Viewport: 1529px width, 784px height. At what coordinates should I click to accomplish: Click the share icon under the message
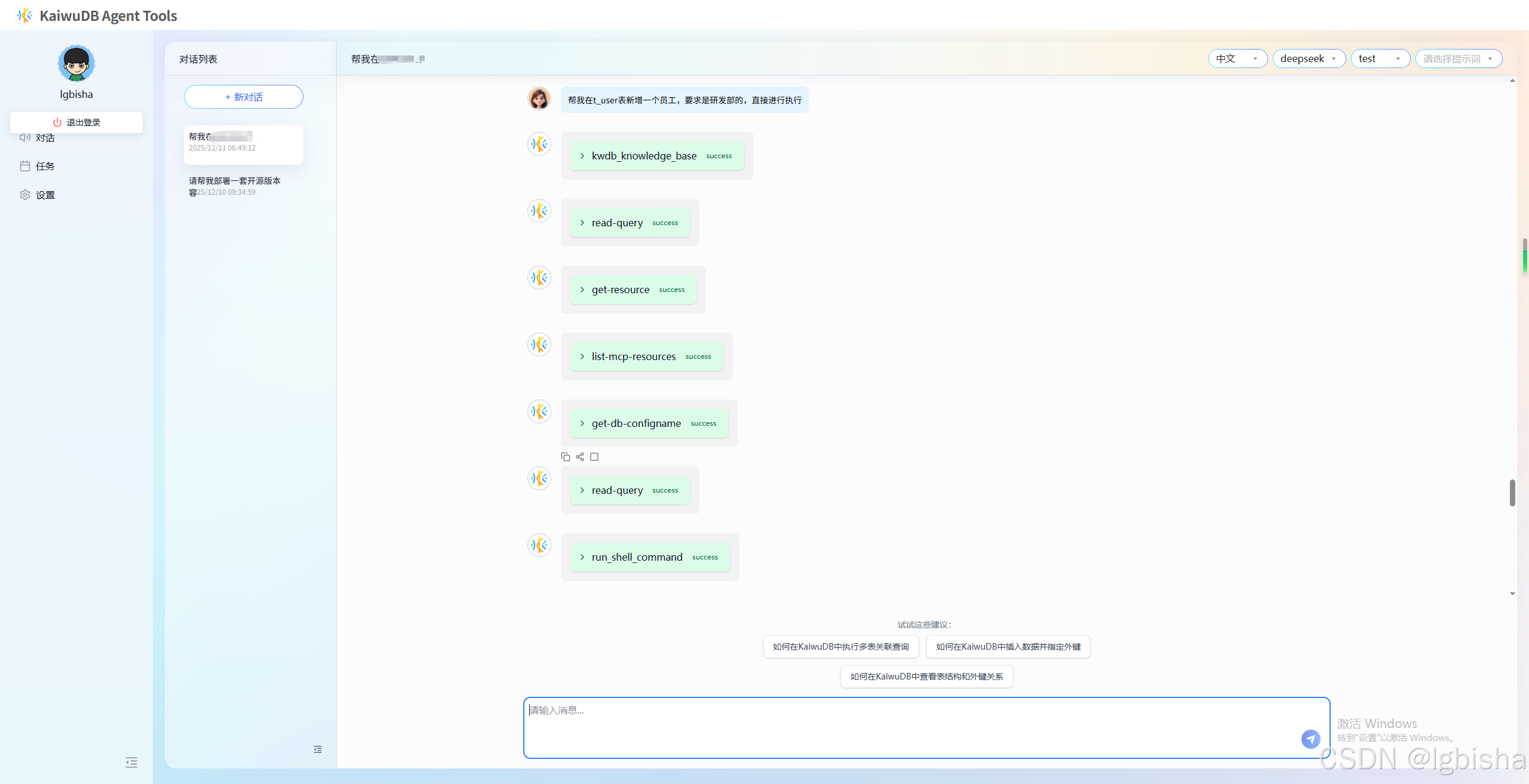click(580, 457)
